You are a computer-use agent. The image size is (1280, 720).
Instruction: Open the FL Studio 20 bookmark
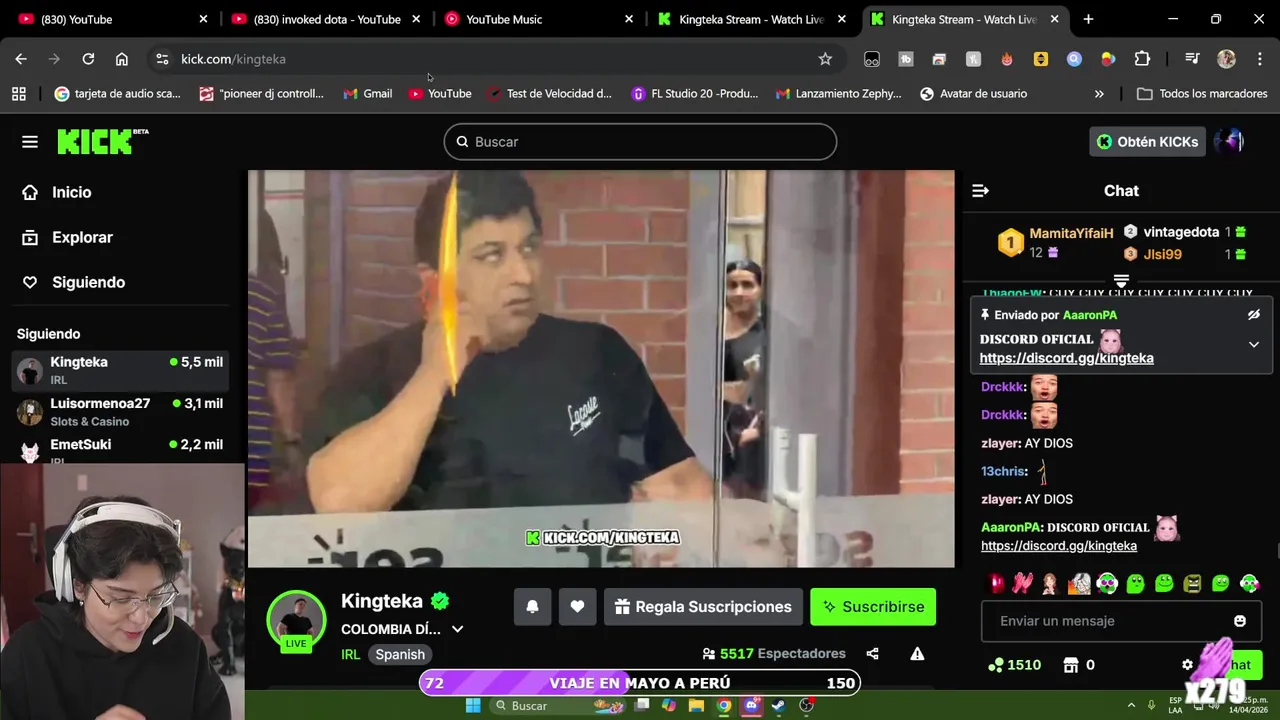tap(695, 93)
